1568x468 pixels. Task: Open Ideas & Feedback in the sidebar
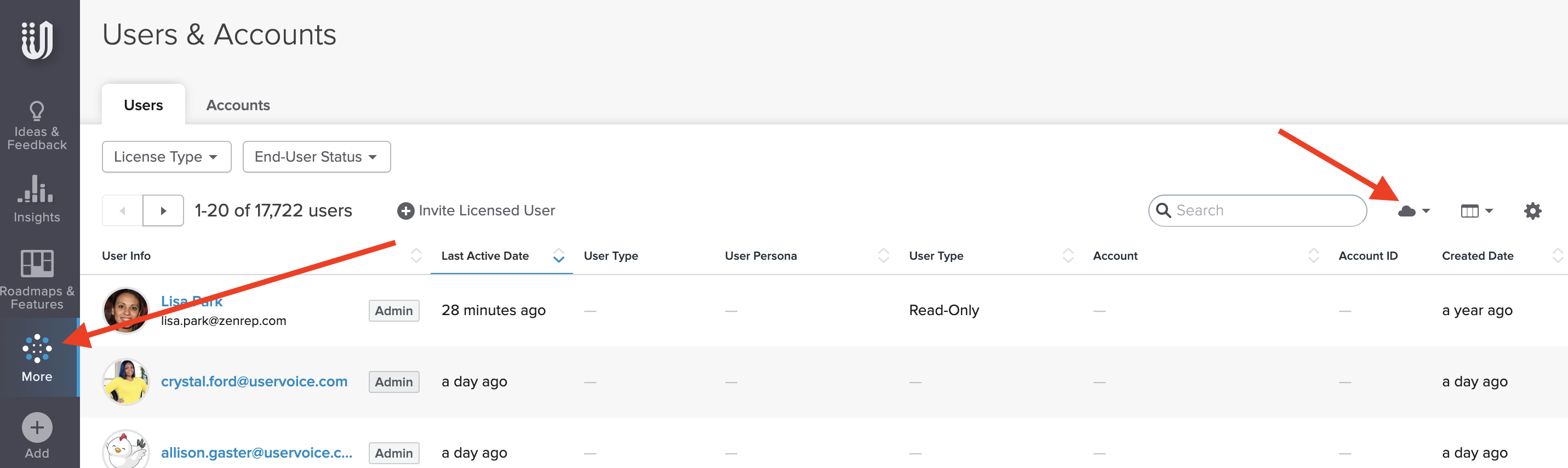pyautogui.click(x=37, y=125)
